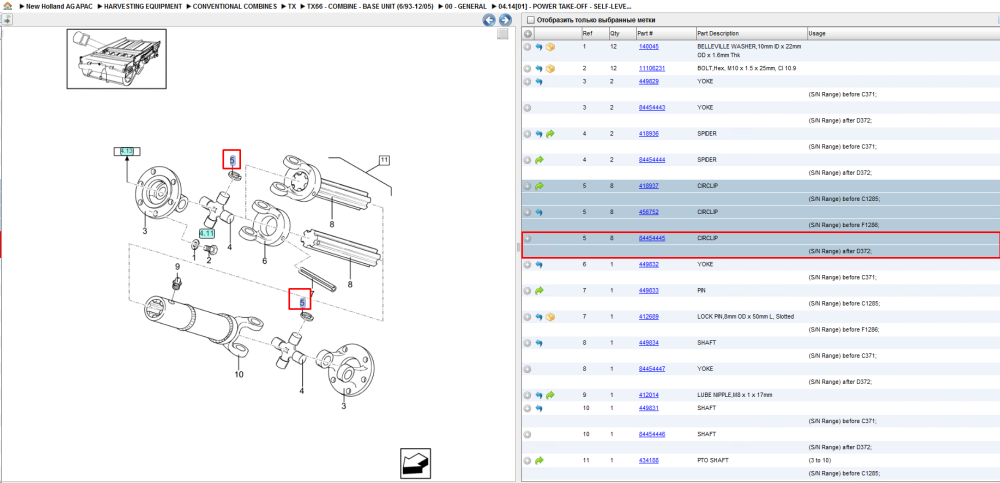The width and height of the screenshot is (1000, 483).
Task: Expand row for part 449829
Action: pyautogui.click(x=527, y=82)
